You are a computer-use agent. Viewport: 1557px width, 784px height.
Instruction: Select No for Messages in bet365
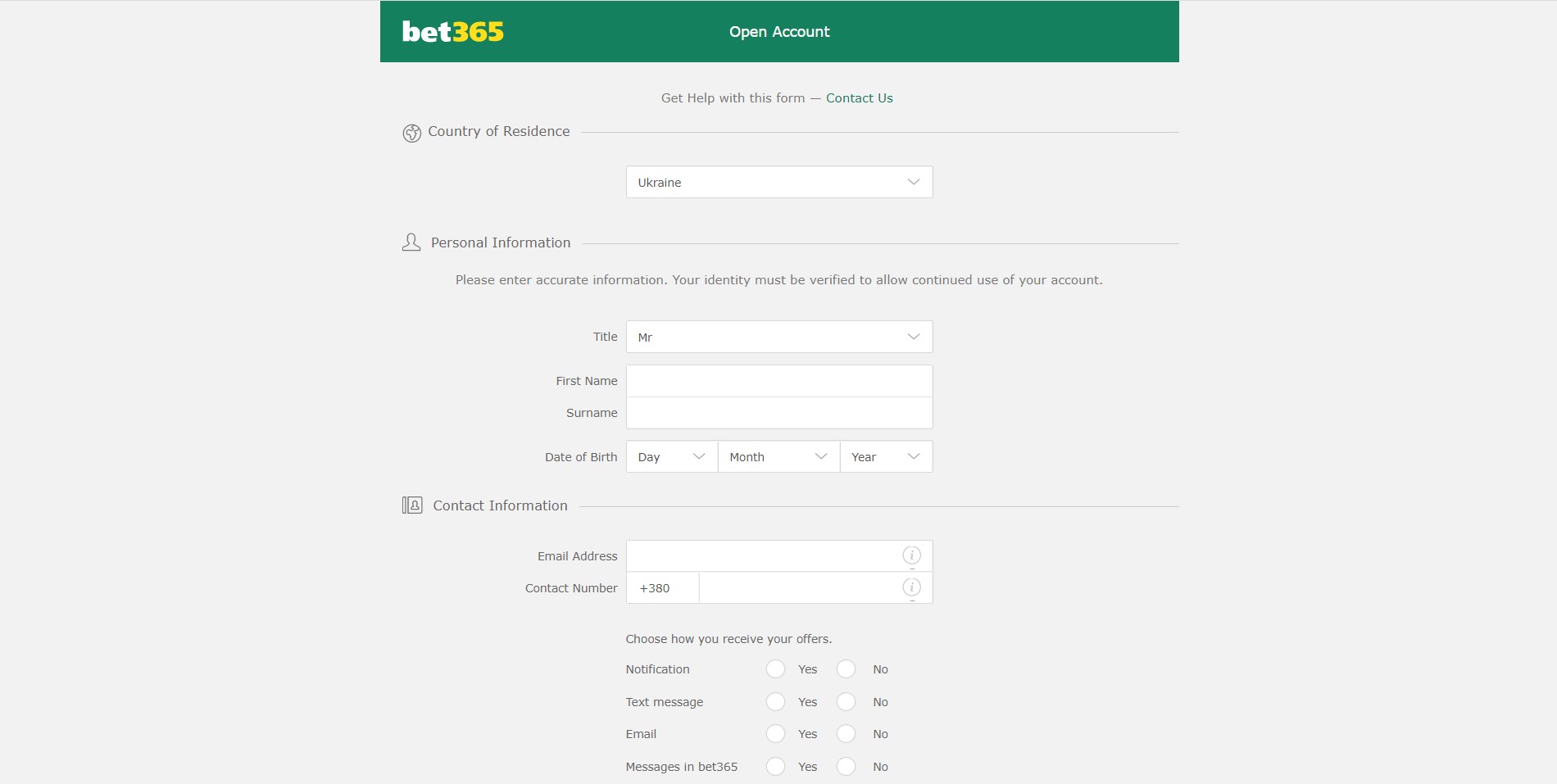[846, 767]
